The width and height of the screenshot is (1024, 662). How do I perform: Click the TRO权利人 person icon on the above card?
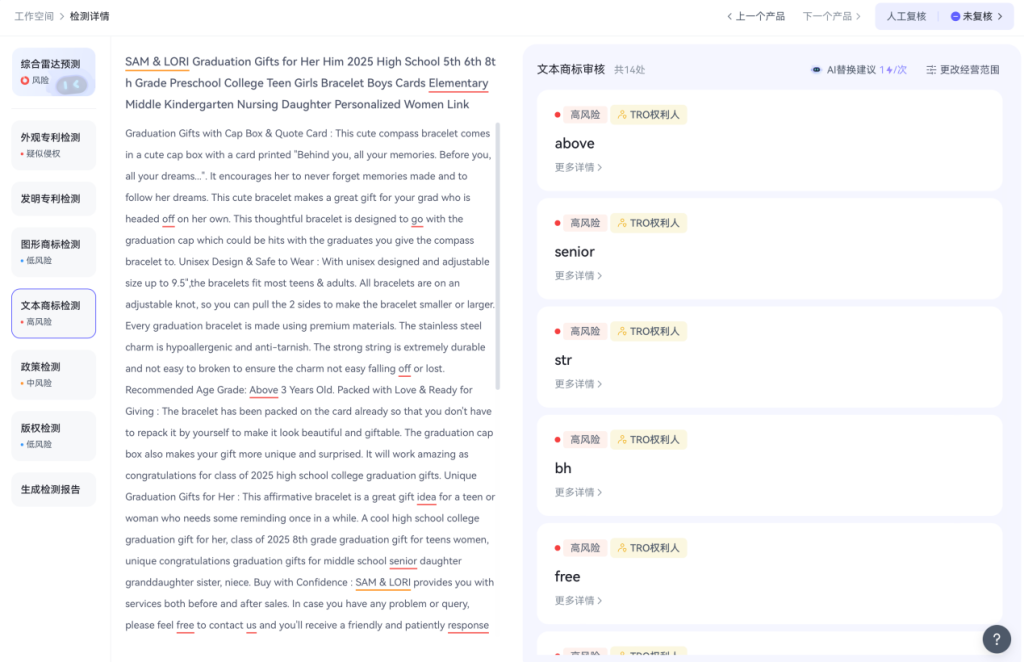(622, 115)
